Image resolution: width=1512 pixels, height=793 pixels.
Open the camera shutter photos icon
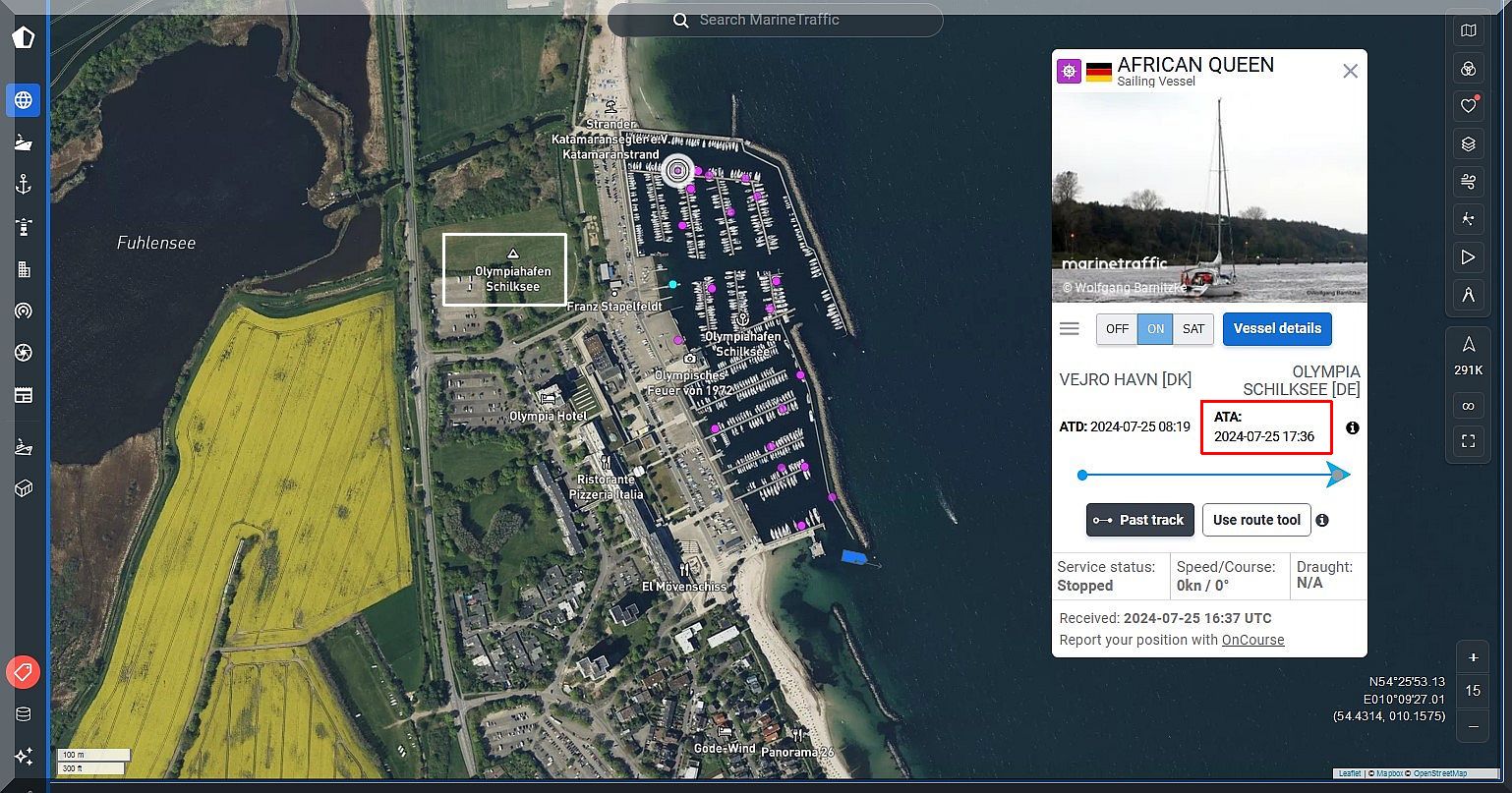(24, 353)
